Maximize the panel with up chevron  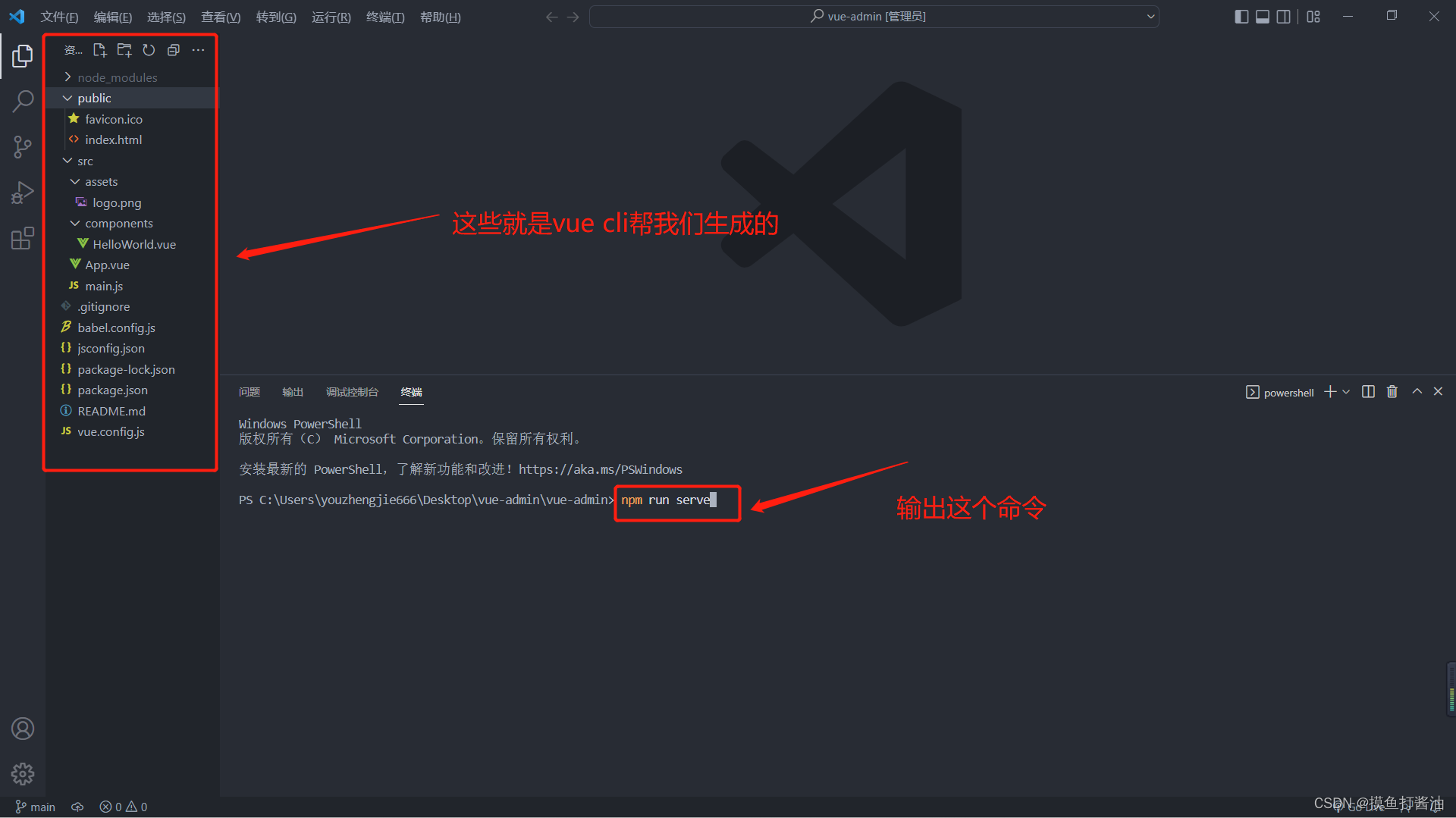tap(1417, 392)
